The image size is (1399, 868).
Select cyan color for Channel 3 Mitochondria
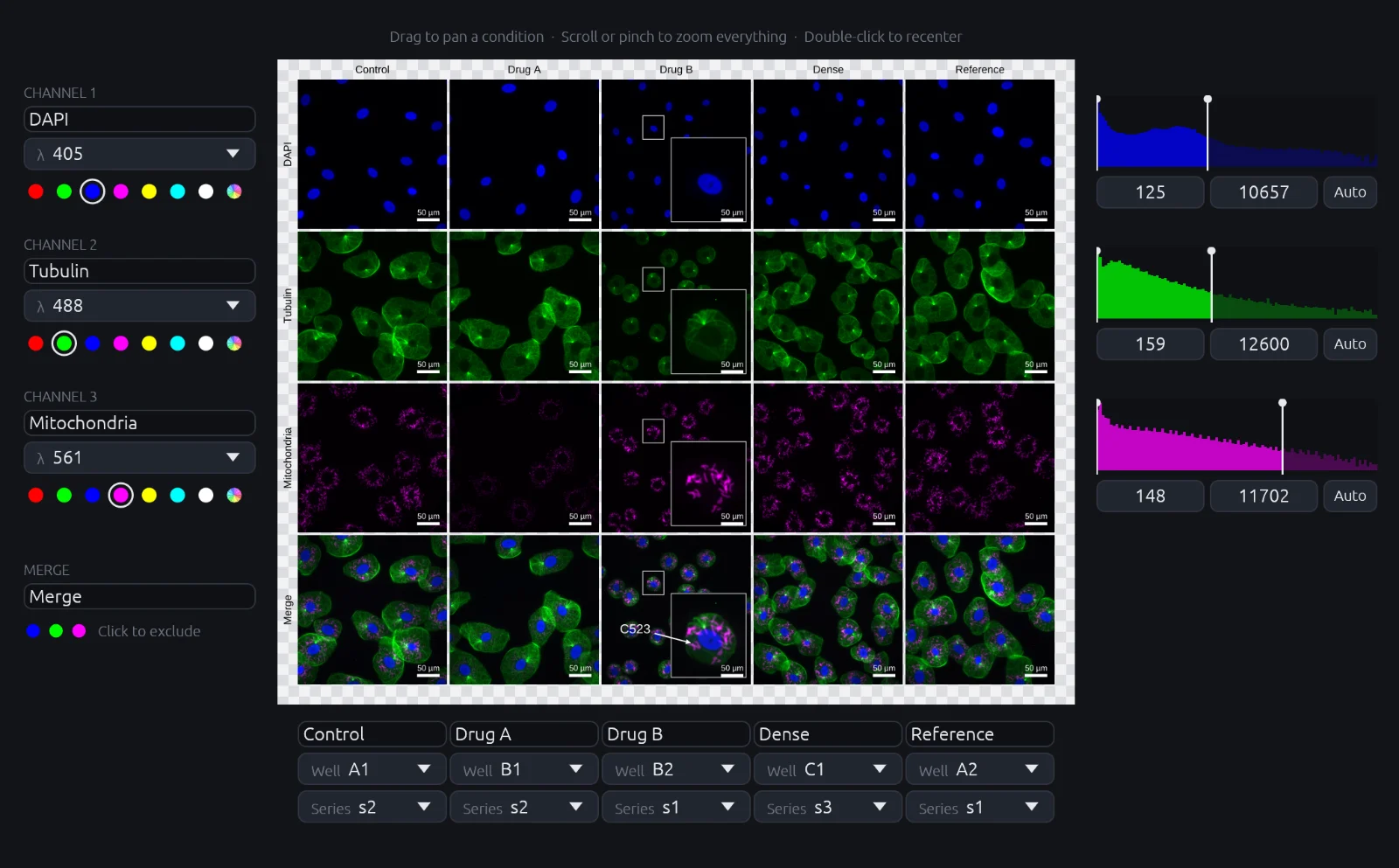177,496
